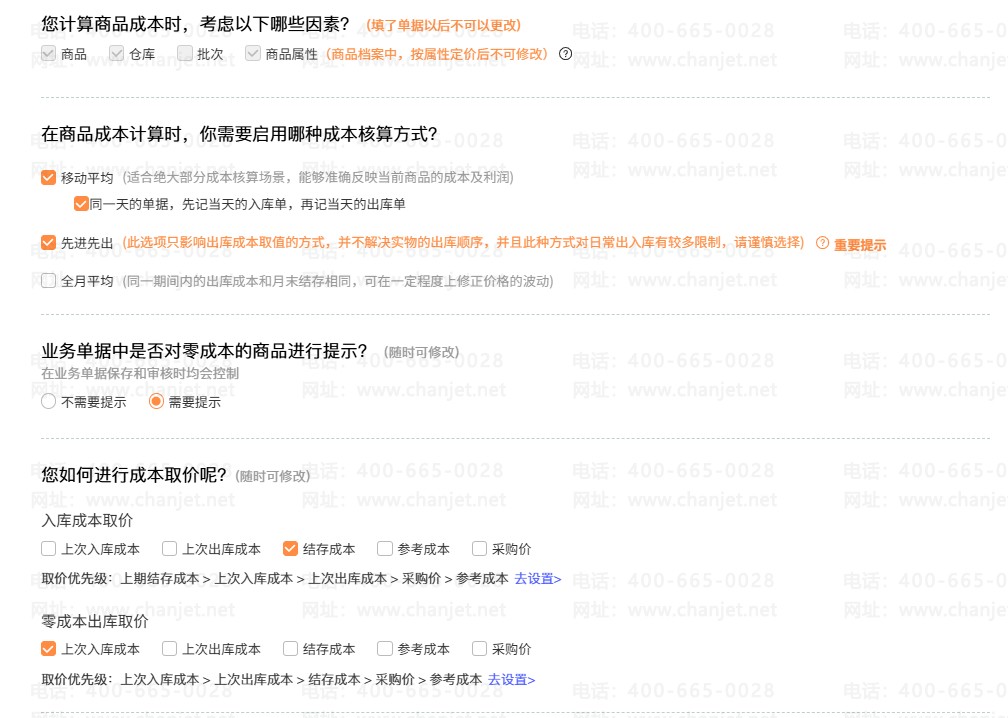1008x718 pixels.
Task: Open the 重要提示 link
Action: 860,244
